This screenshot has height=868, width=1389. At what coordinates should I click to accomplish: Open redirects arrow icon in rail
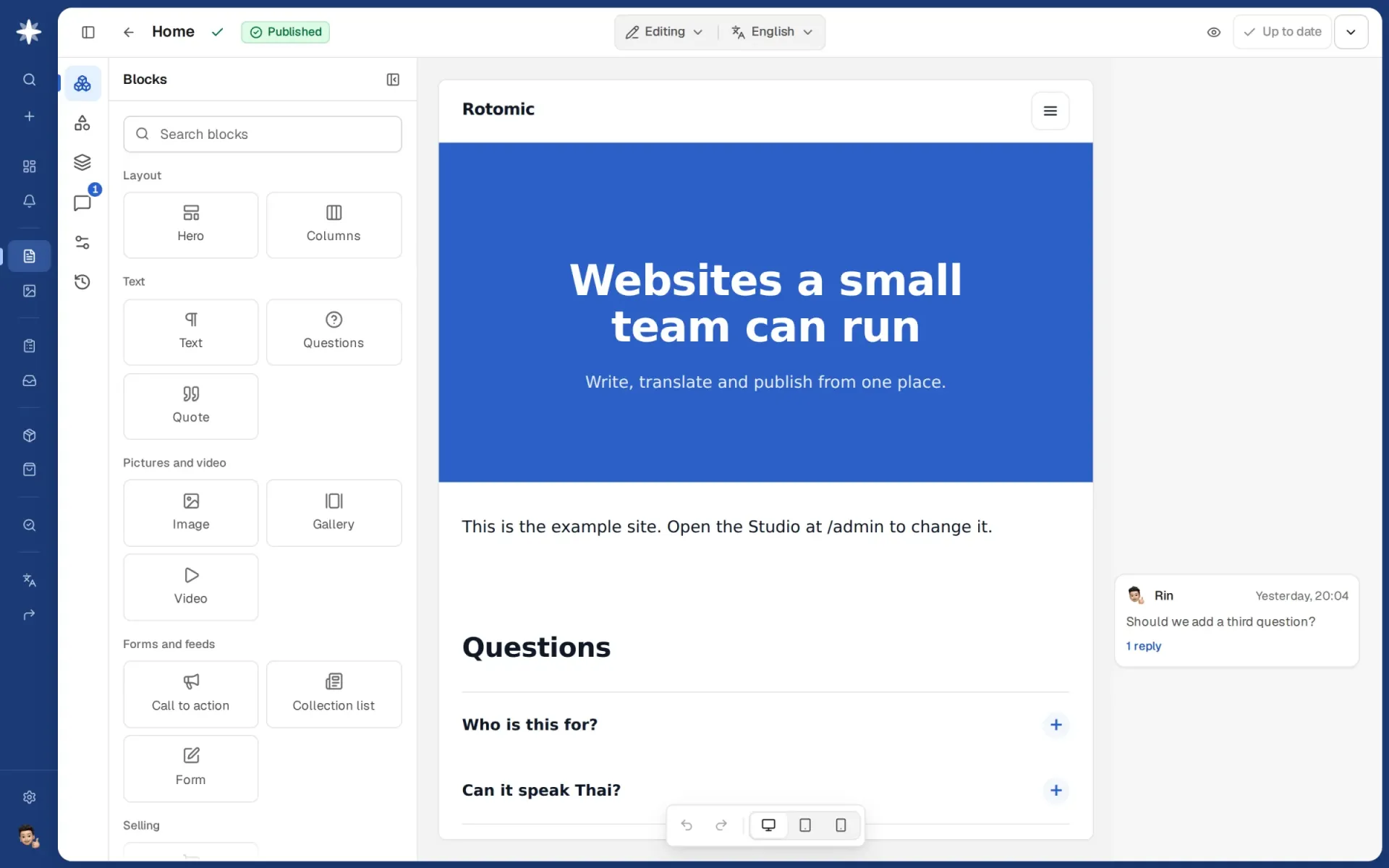click(x=29, y=615)
